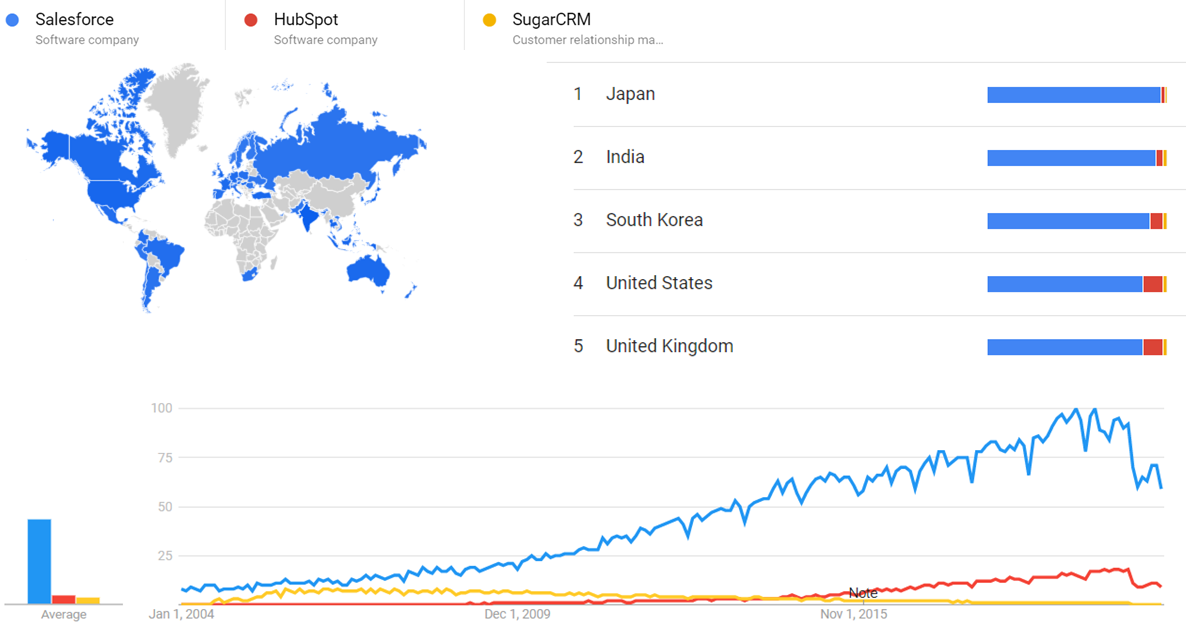The image size is (1186, 625).
Task: Click the blue Salesforce average bar
Action: coord(39,561)
